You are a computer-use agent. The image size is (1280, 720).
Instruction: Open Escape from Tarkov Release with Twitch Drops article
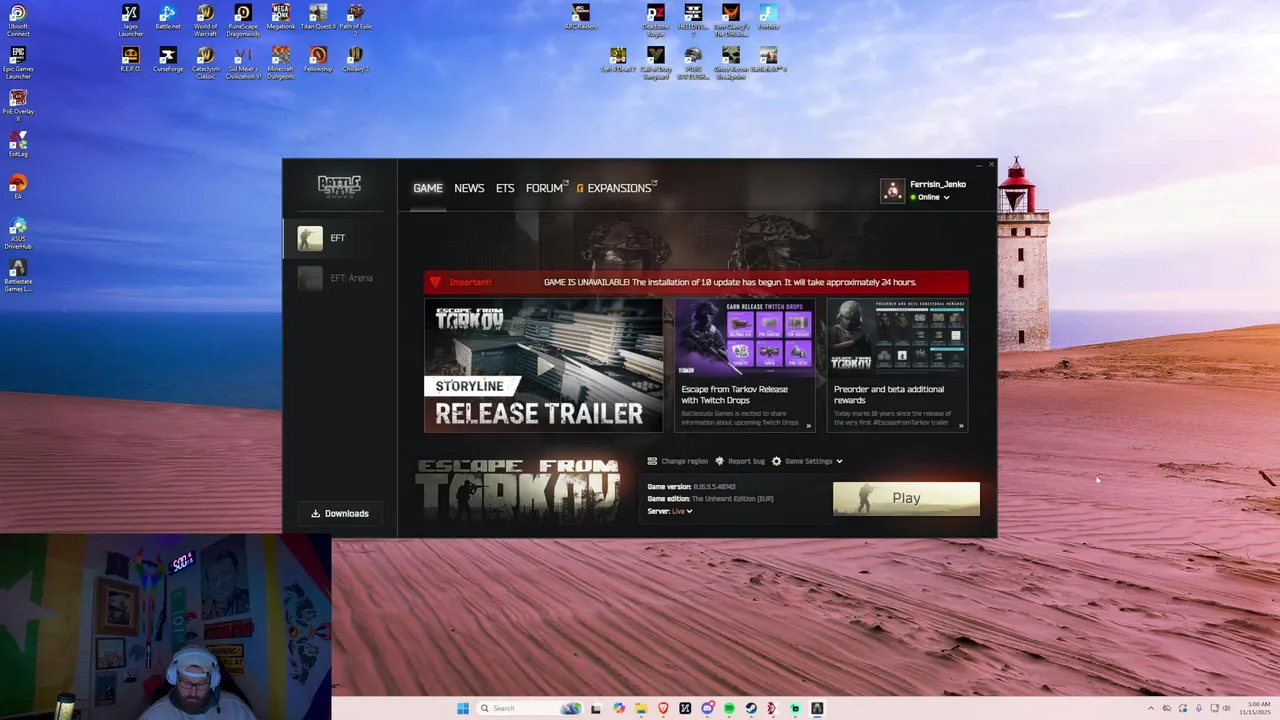(744, 394)
